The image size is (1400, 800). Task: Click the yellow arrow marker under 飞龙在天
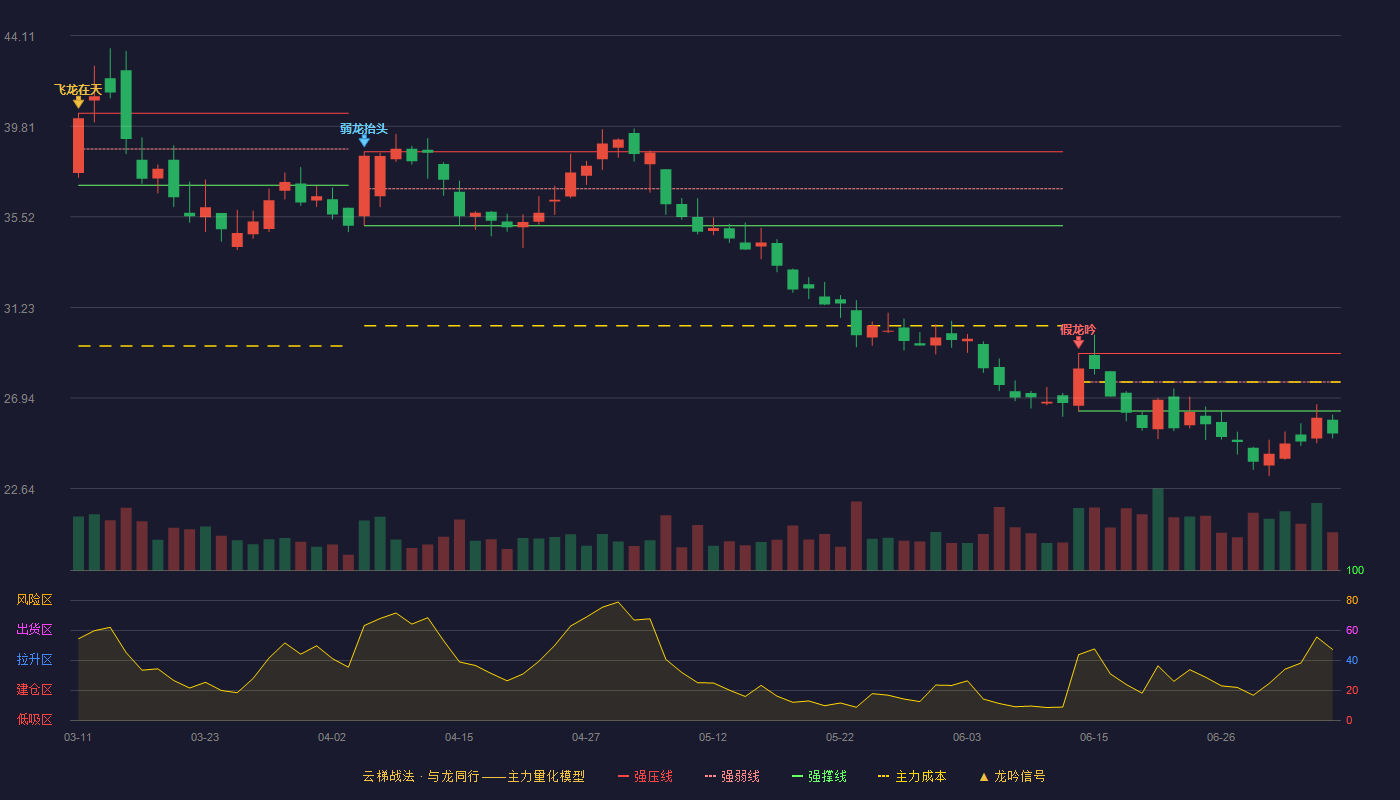coord(78,102)
